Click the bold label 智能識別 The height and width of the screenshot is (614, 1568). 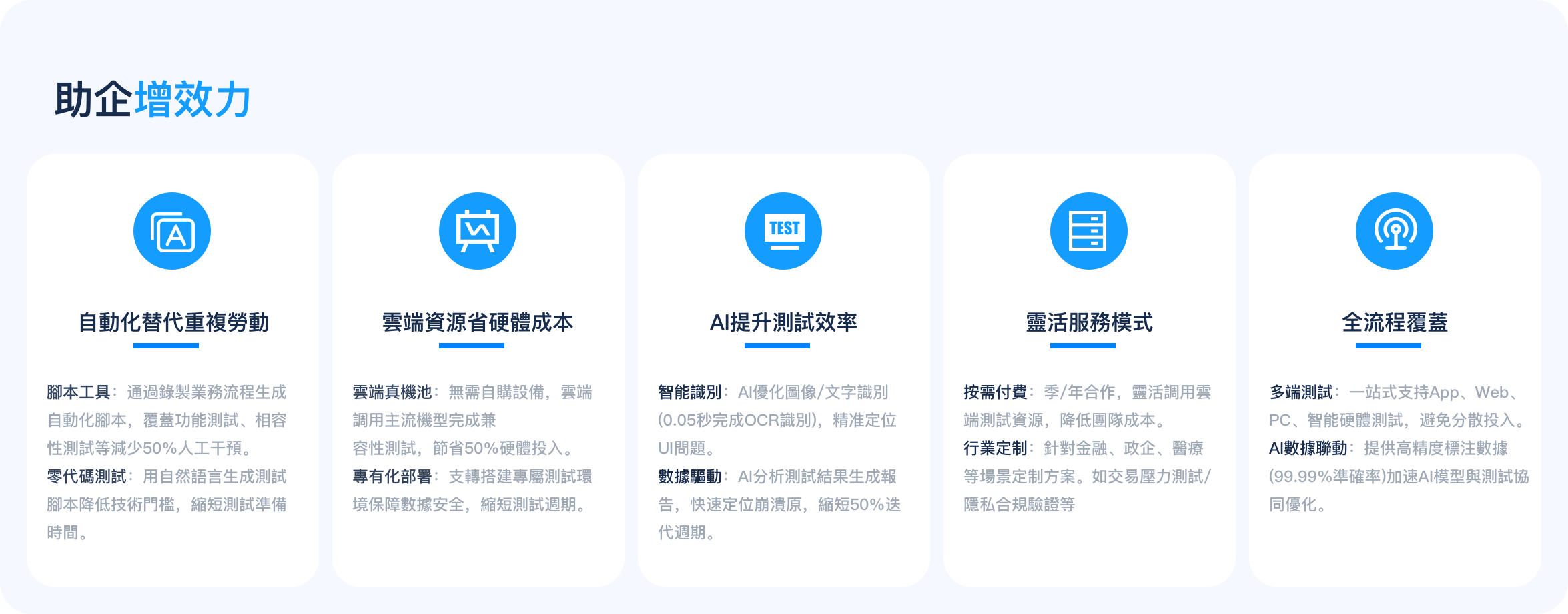(x=690, y=392)
